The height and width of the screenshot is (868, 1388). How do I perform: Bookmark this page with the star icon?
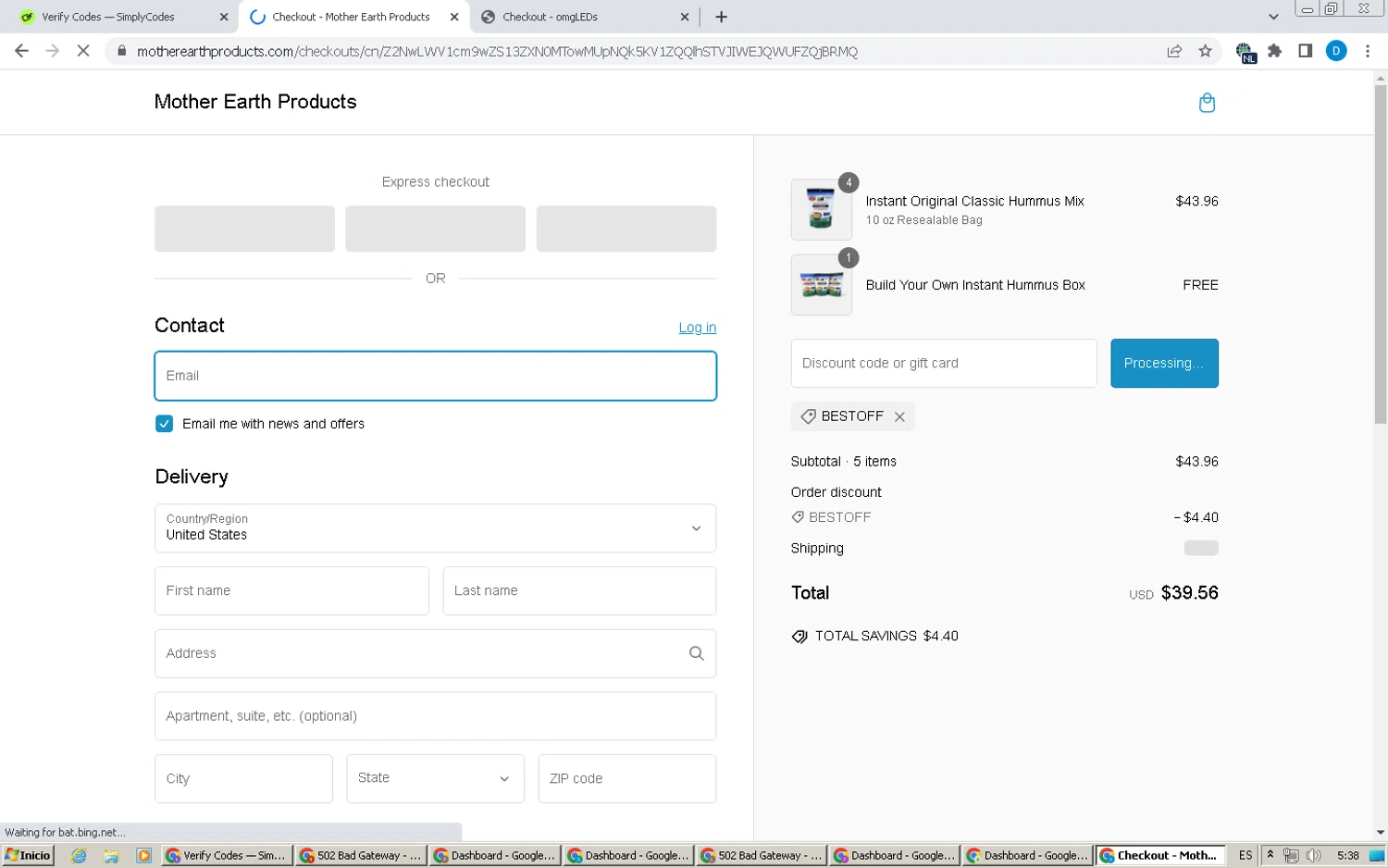(1205, 51)
